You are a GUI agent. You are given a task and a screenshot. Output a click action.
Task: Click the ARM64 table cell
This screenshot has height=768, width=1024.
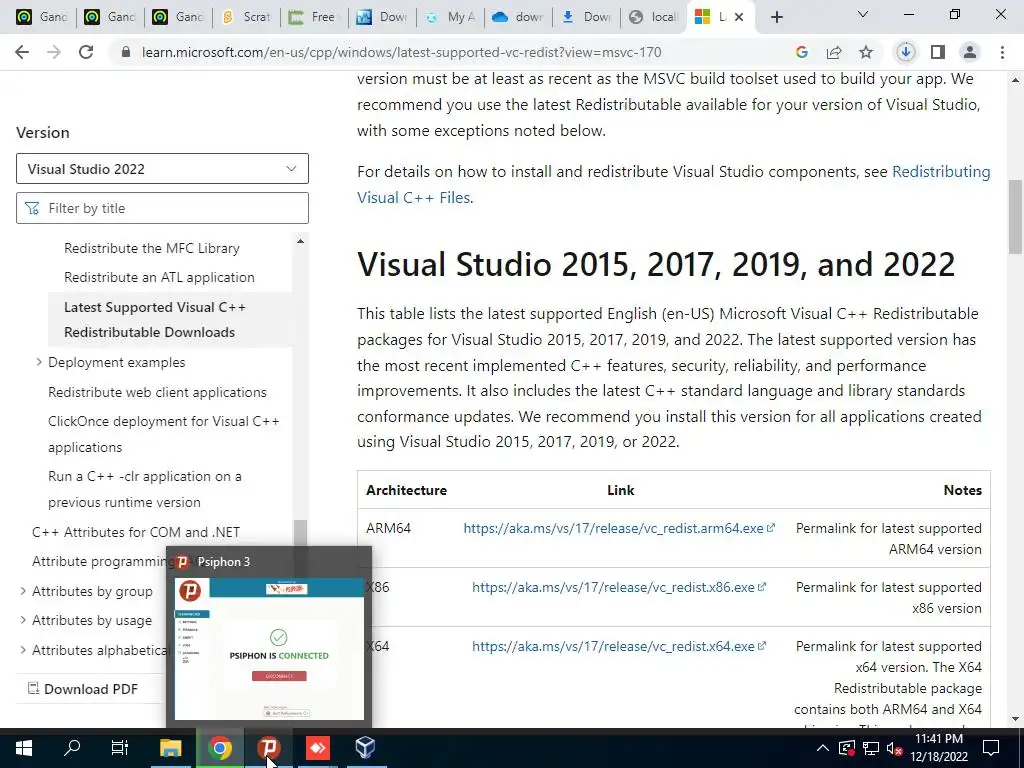[x=389, y=528]
